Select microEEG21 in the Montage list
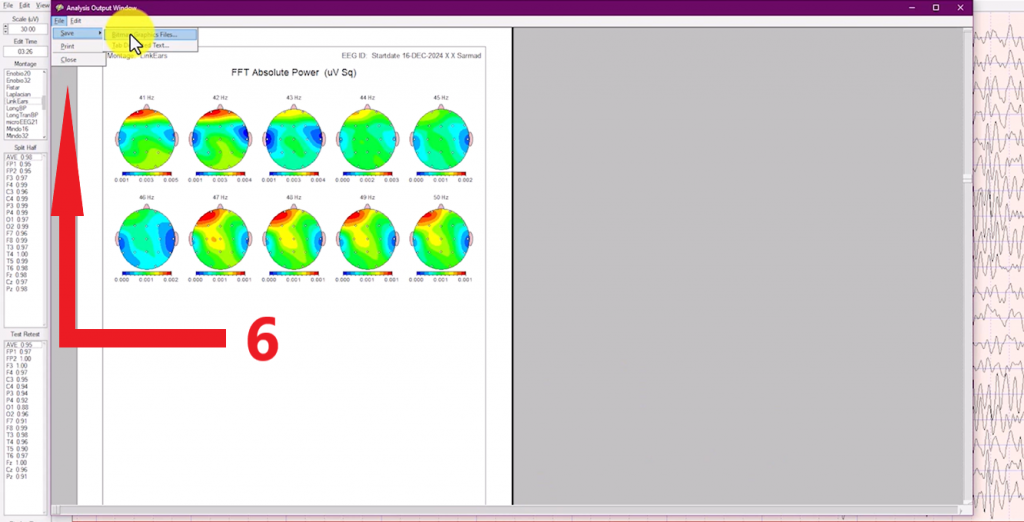Screen dimensions: 1024x522 pos(22,122)
